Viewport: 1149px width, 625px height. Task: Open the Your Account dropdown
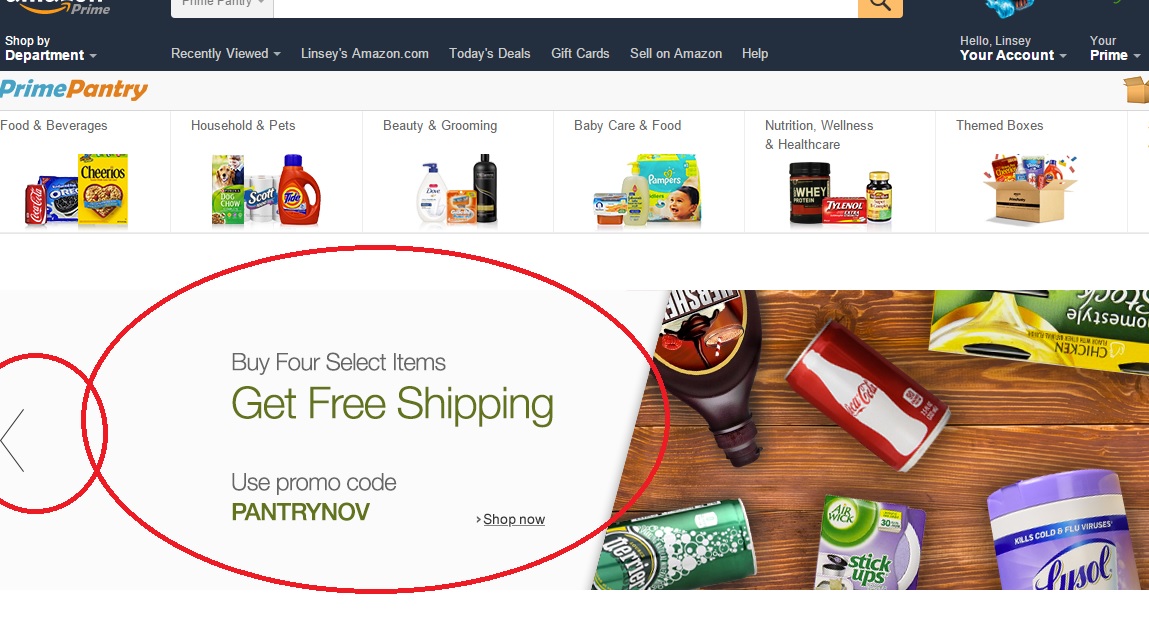click(x=1013, y=48)
